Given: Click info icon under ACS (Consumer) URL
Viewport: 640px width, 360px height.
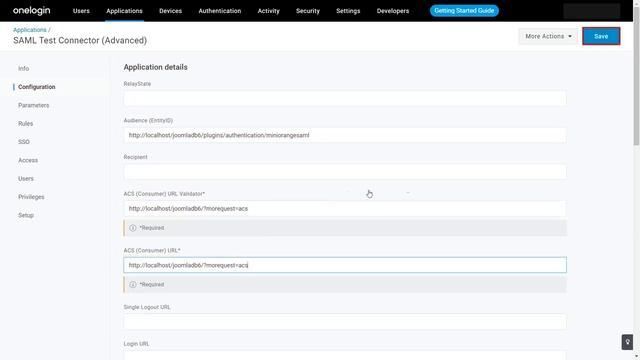Looking at the screenshot, I should 133,284.
